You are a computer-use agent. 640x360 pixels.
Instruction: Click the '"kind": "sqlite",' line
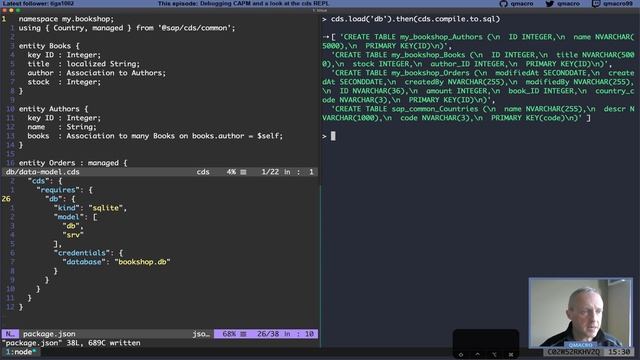(90, 208)
